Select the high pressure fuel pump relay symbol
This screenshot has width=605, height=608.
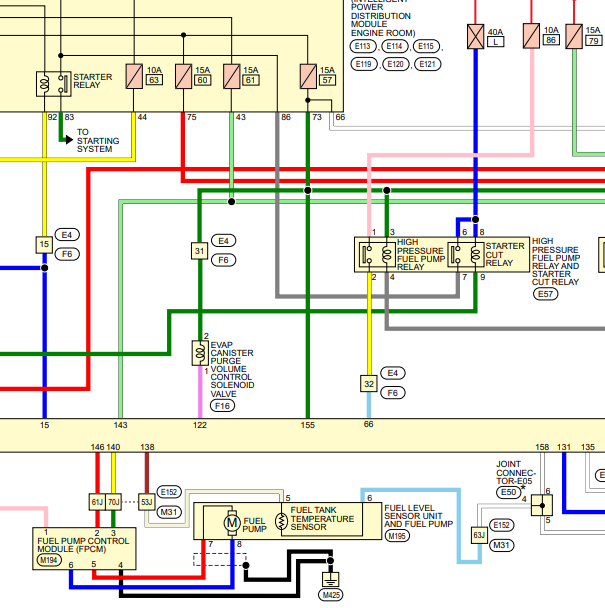point(377,254)
